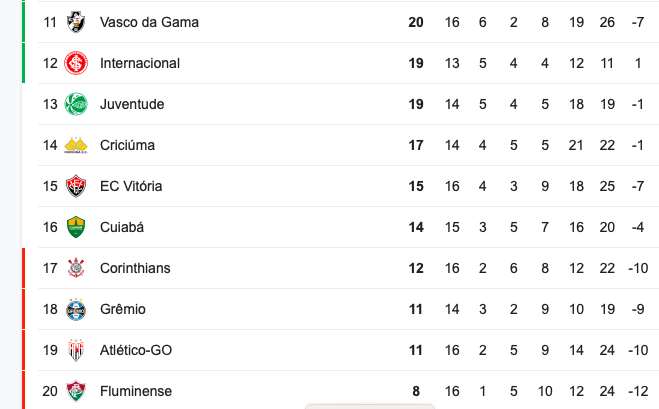Select the Corinthians club crest
Viewport: 659px width, 409px height.
(x=76, y=268)
